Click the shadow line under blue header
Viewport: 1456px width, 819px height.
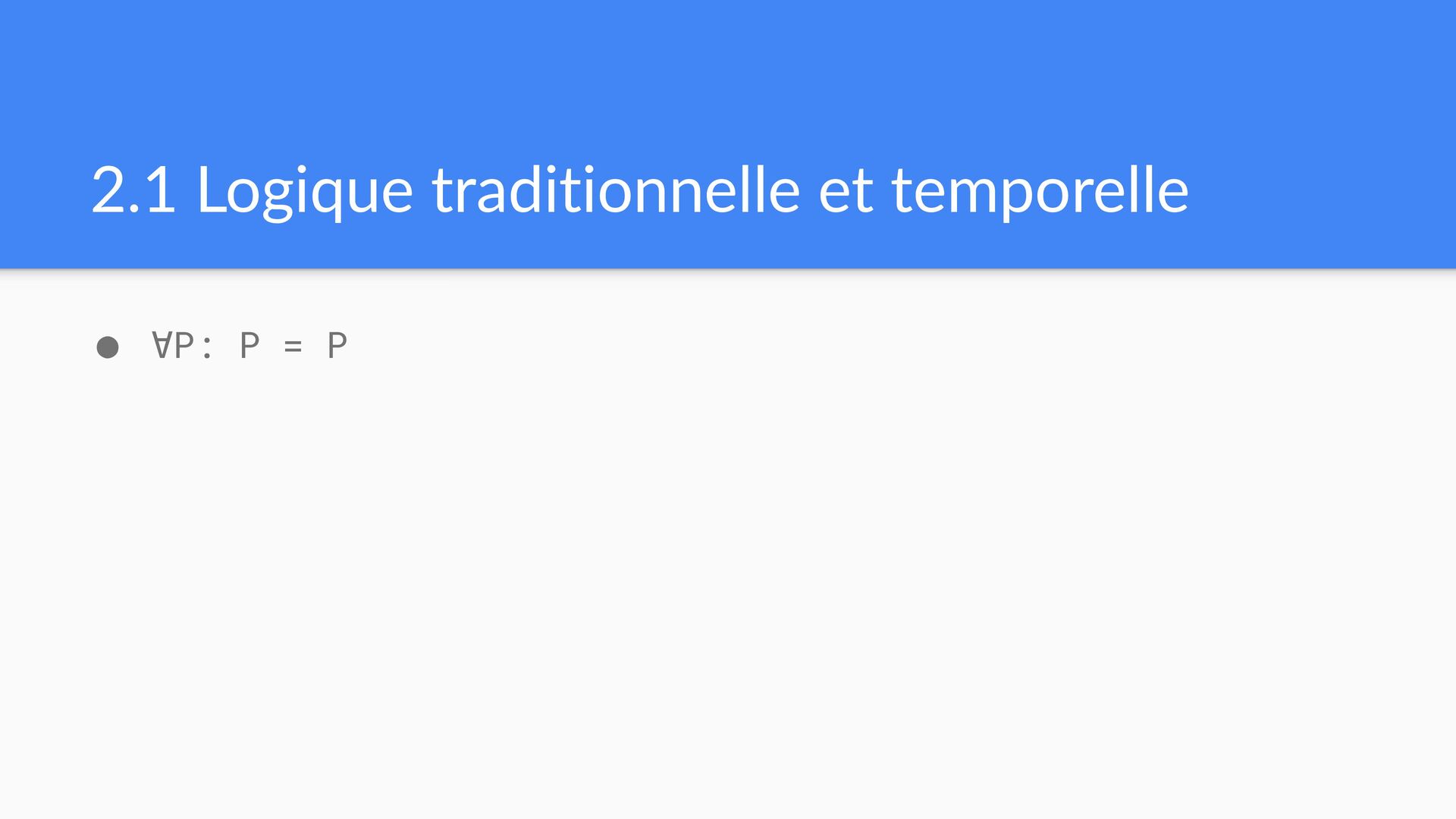coord(728,271)
